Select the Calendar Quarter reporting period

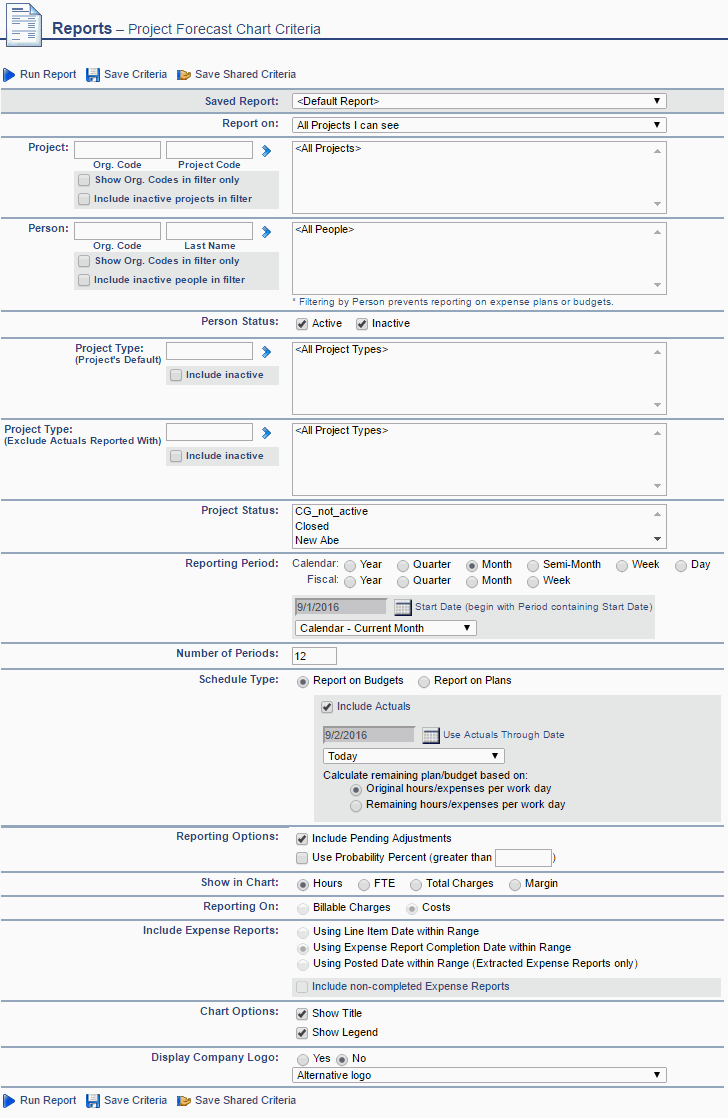click(403, 565)
